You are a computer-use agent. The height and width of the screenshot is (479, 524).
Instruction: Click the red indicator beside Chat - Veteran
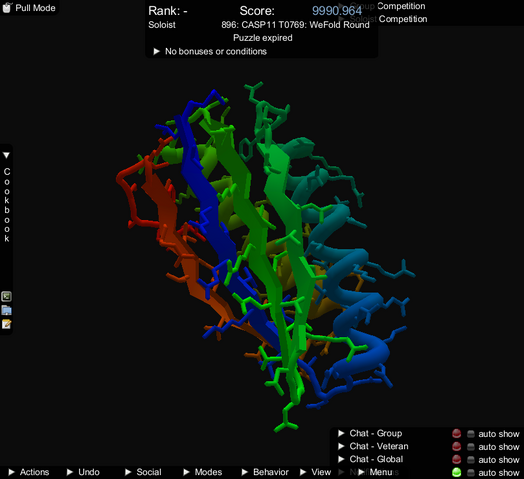point(456,447)
